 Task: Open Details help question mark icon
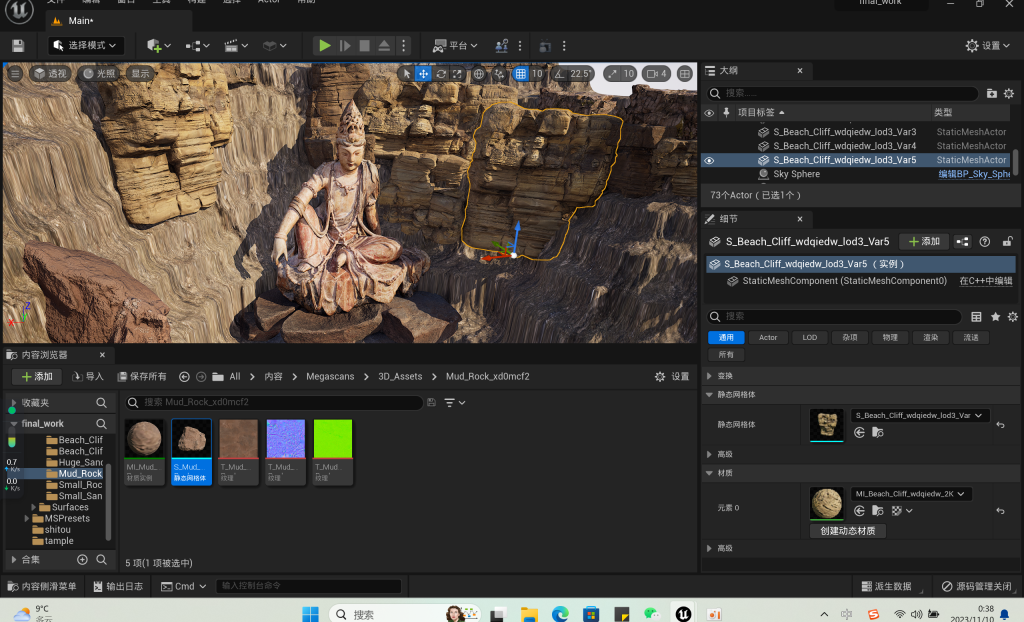985,242
